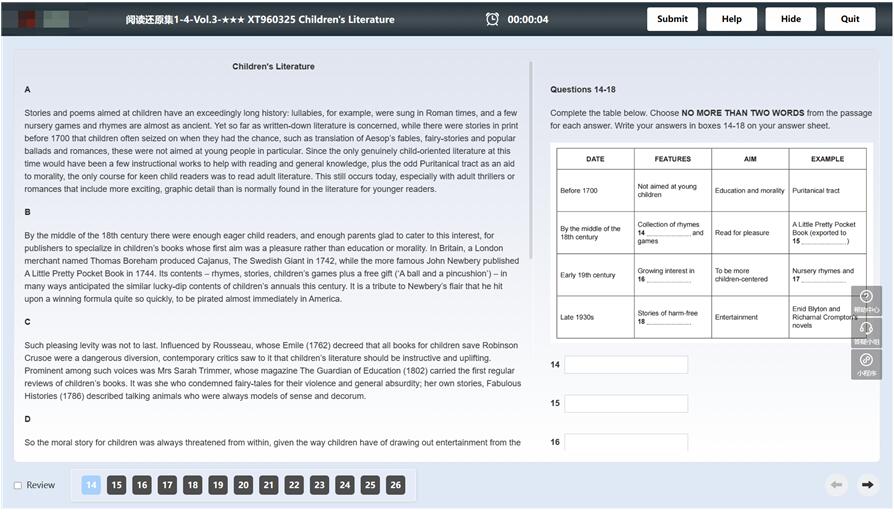Viewport: 894px width, 513px height.
Task: Click the DATE column header
Action: pos(595,159)
